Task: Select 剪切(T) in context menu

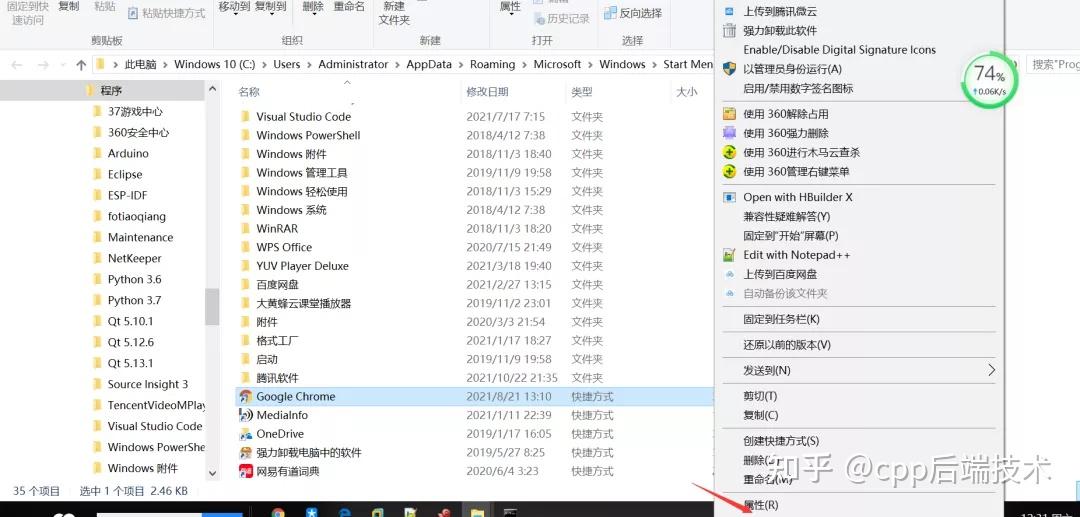Action: (x=760, y=396)
